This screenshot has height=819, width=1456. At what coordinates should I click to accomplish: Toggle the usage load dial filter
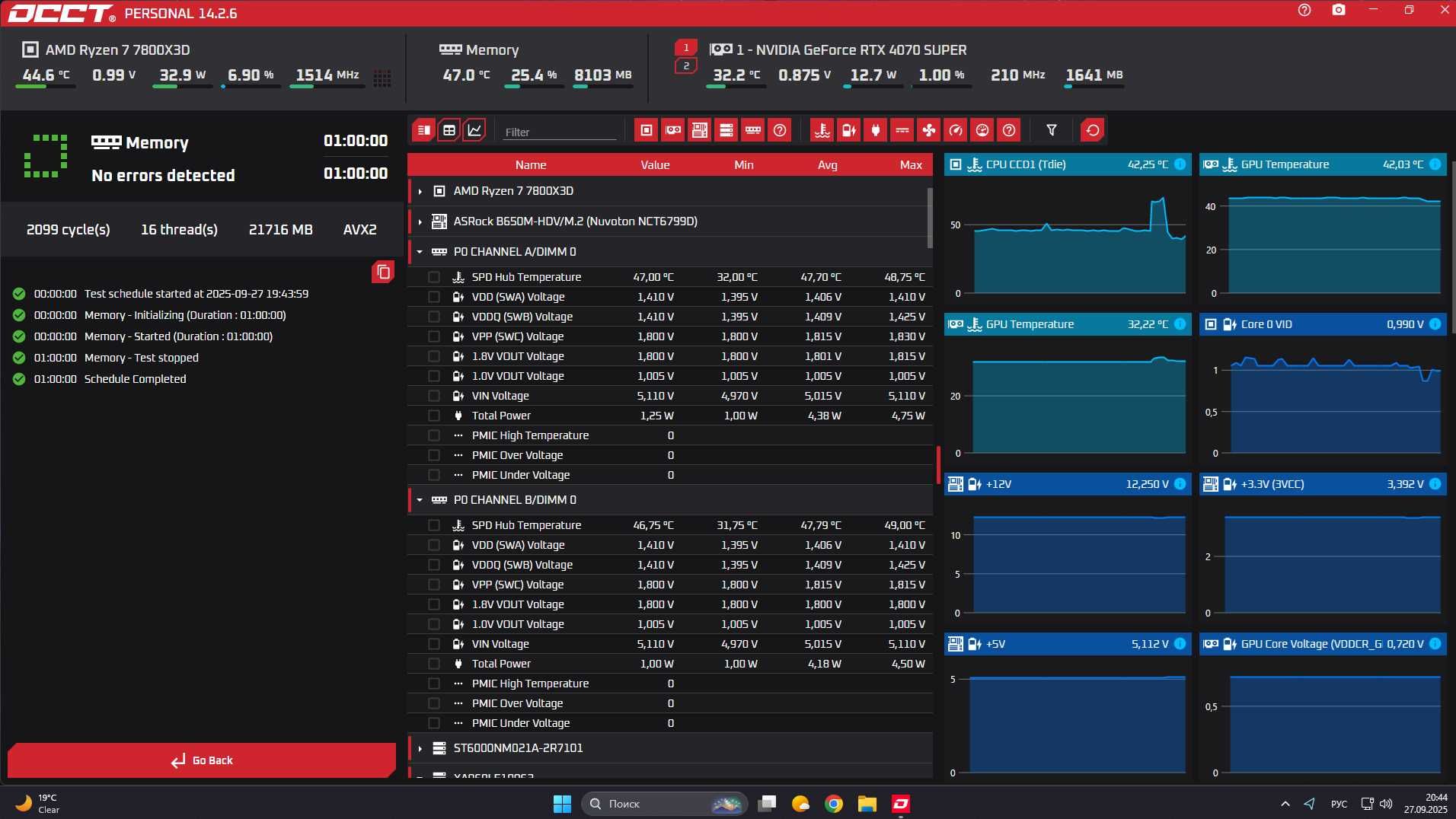tap(982, 130)
